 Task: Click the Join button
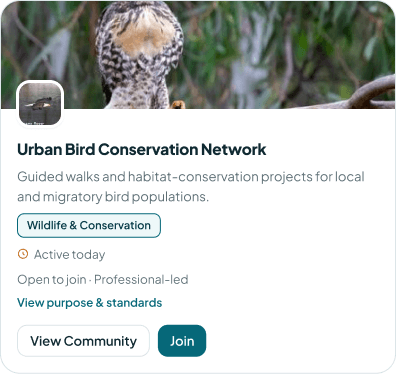coord(182,341)
